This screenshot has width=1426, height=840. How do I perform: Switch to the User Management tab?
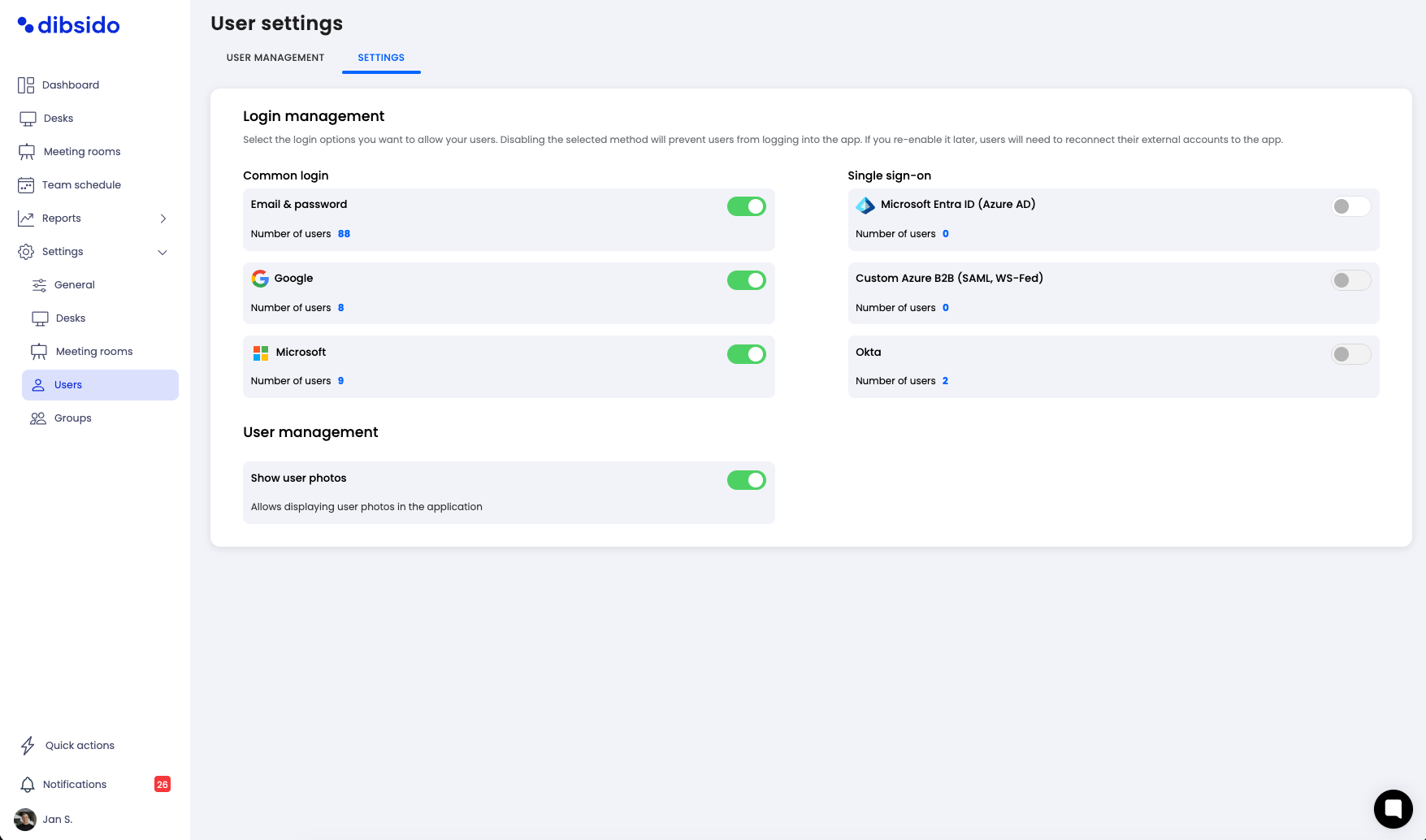[275, 58]
